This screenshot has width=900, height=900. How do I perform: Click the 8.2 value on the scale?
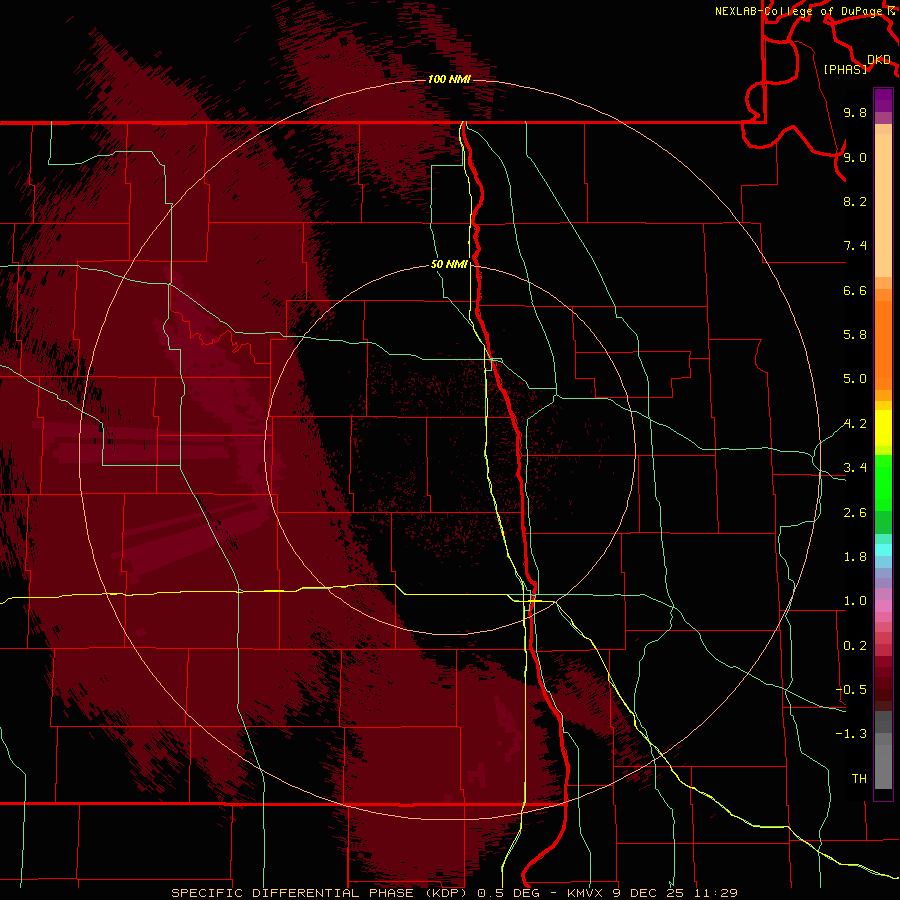[855, 201]
